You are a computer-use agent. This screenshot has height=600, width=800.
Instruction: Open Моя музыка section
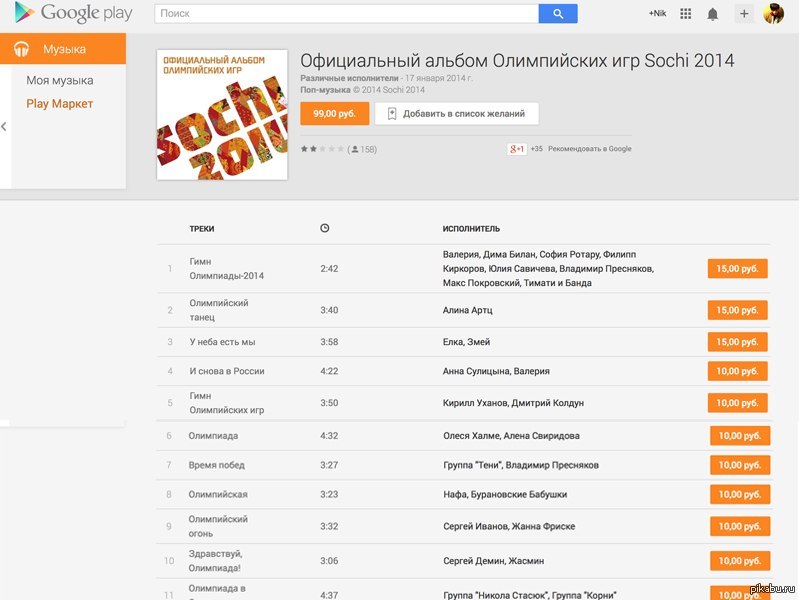(60, 80)
